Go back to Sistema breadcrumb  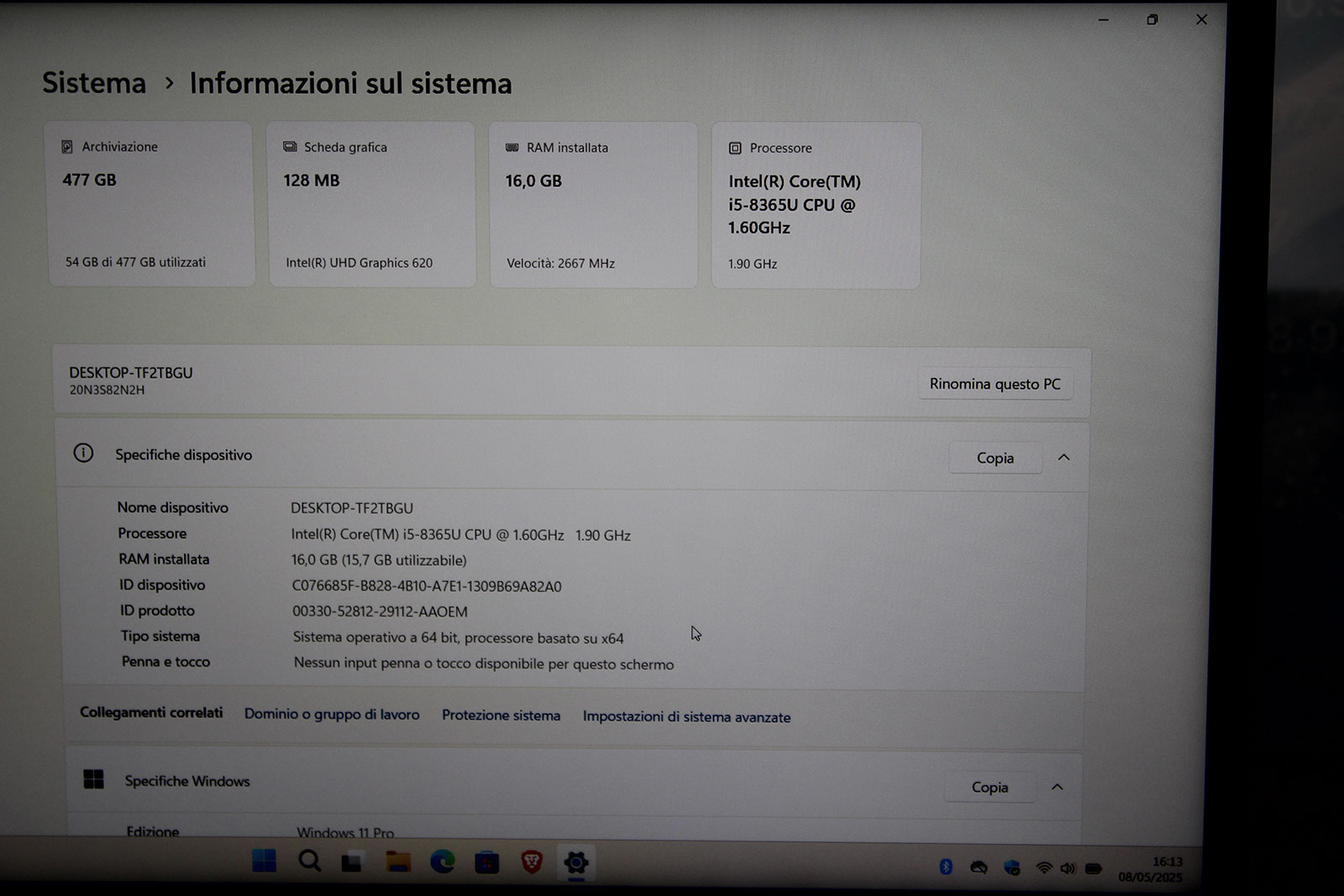pos(94,82)
